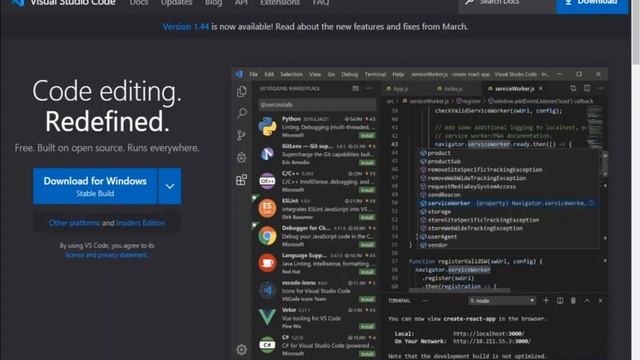This screenshot has width=640, height=360.
Task: Open the Extensions blocks icon in the activity bar
Action: pos(242,179)
